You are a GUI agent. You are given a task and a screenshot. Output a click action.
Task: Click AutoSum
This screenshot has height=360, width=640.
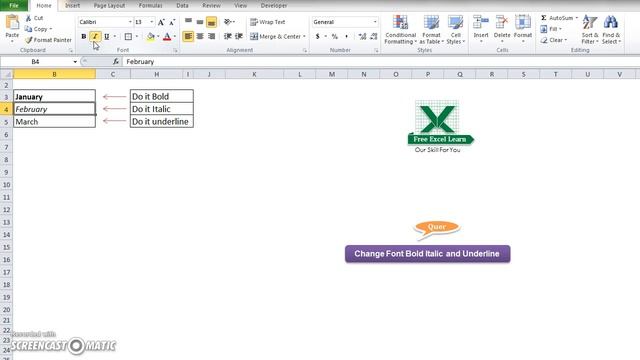[x=559, y=18]
